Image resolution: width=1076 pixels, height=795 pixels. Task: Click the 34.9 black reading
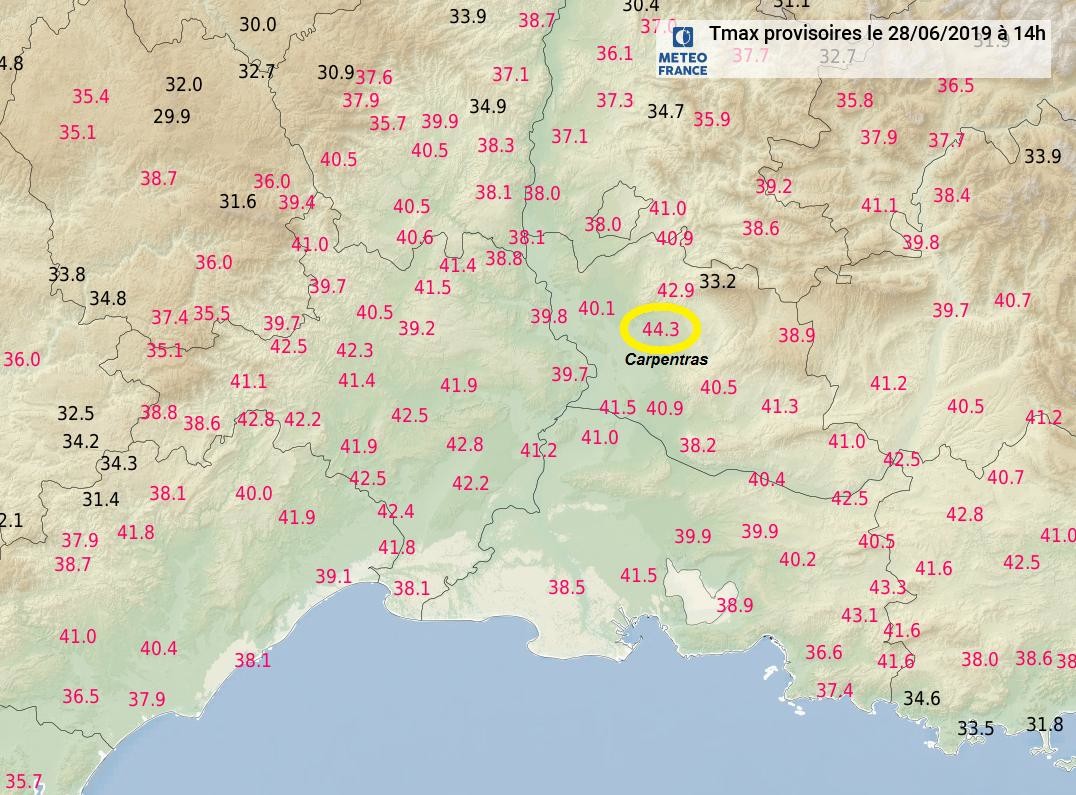[x=488, y=106]
